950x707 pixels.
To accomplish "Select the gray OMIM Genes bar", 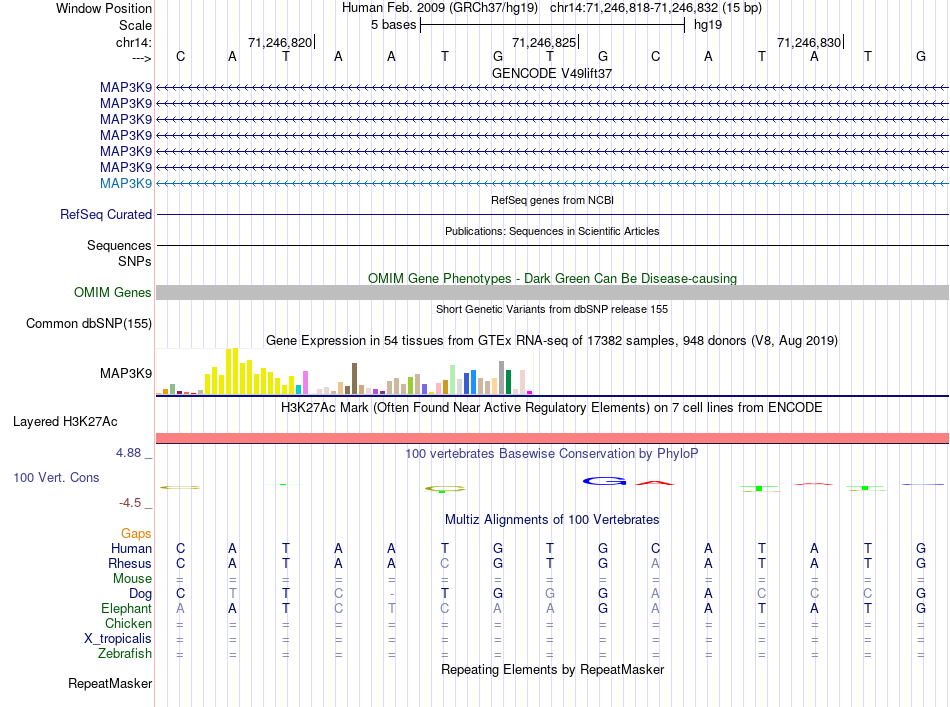I will click(x=552, y=293).
